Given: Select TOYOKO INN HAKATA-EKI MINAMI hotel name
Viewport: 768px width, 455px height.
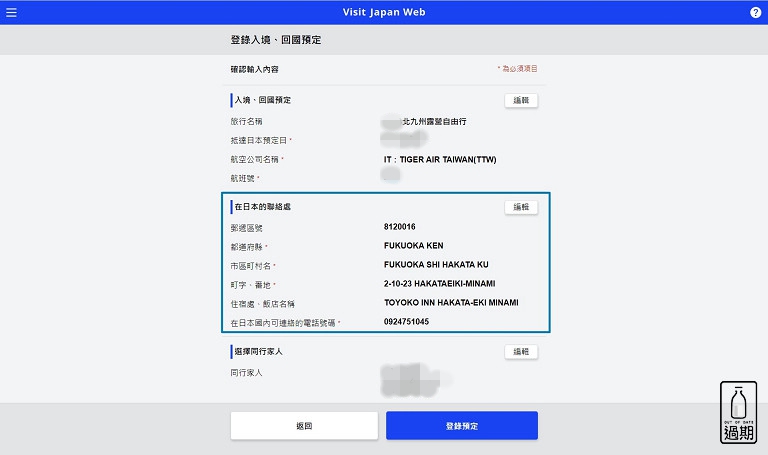Looking at the screenshot, I should pyautogui.click(x=451, y=303).
